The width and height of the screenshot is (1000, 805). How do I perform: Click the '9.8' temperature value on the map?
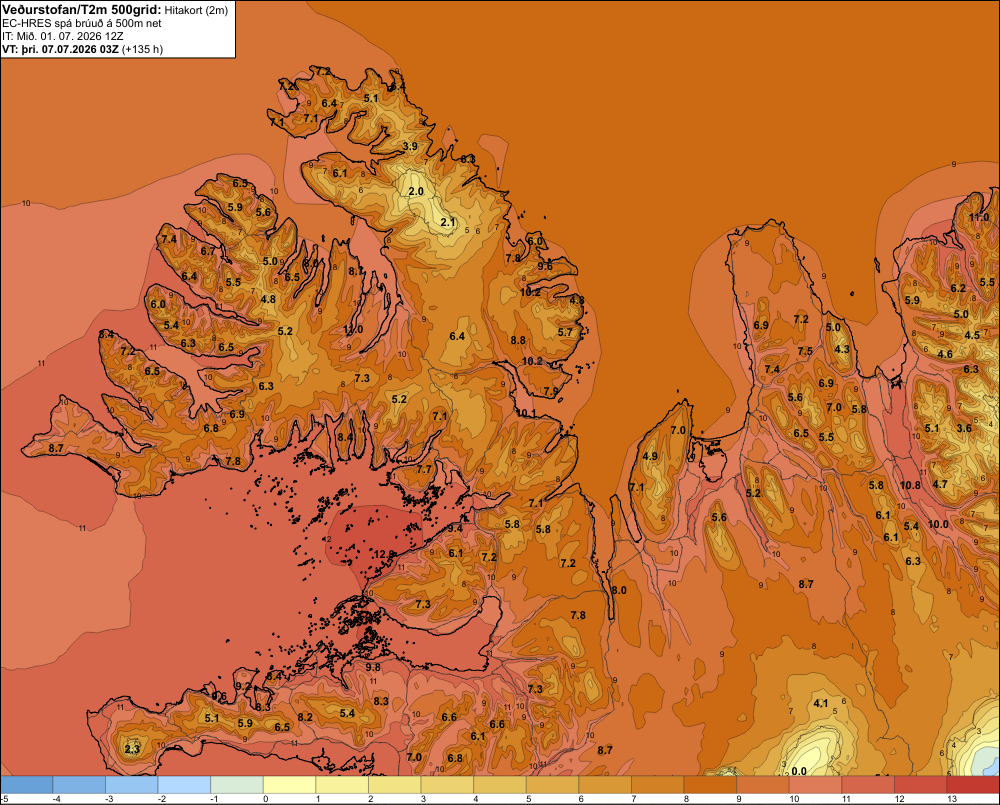tap(372, 667)
